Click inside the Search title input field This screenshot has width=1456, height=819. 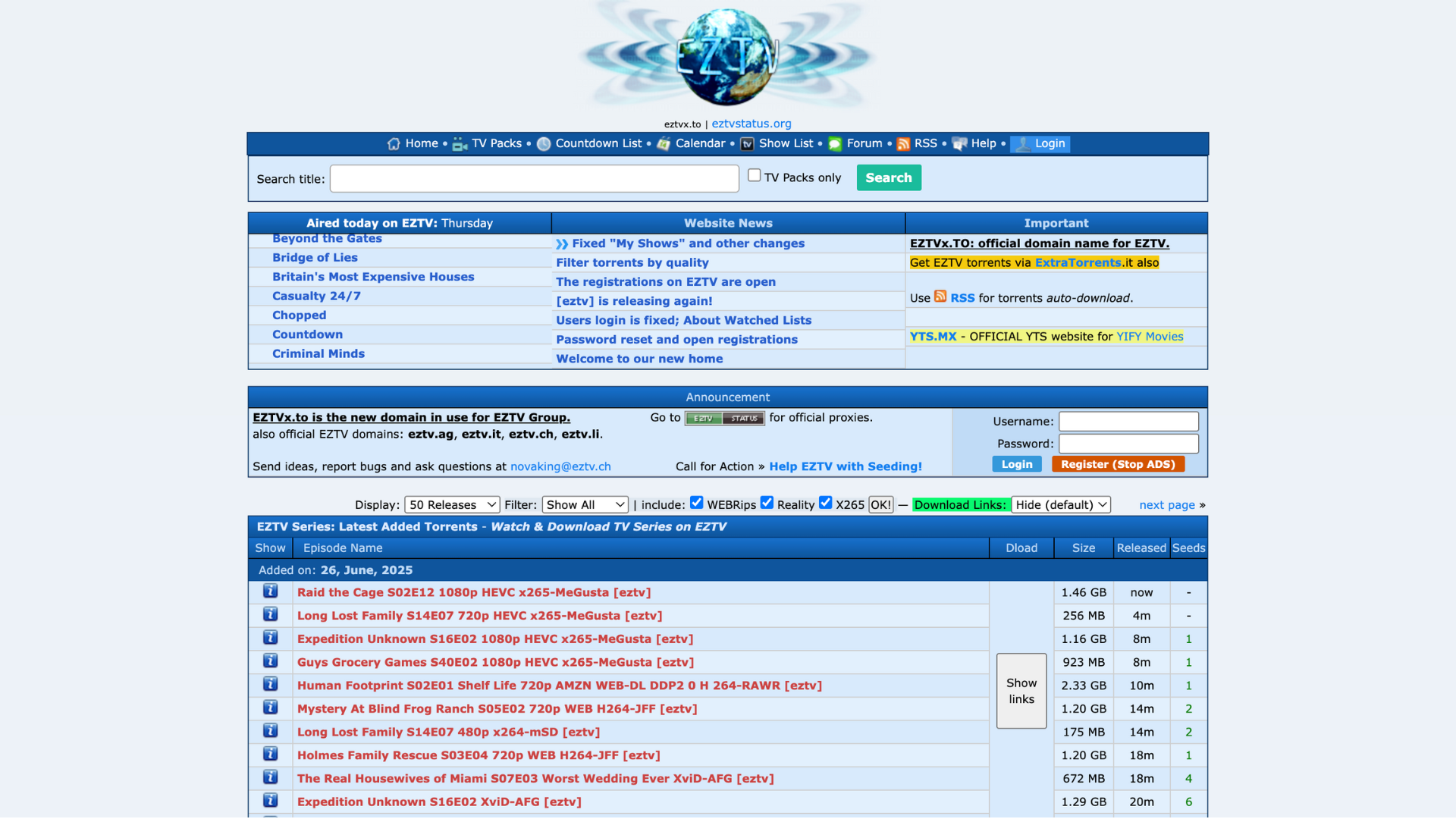point(535,178)
